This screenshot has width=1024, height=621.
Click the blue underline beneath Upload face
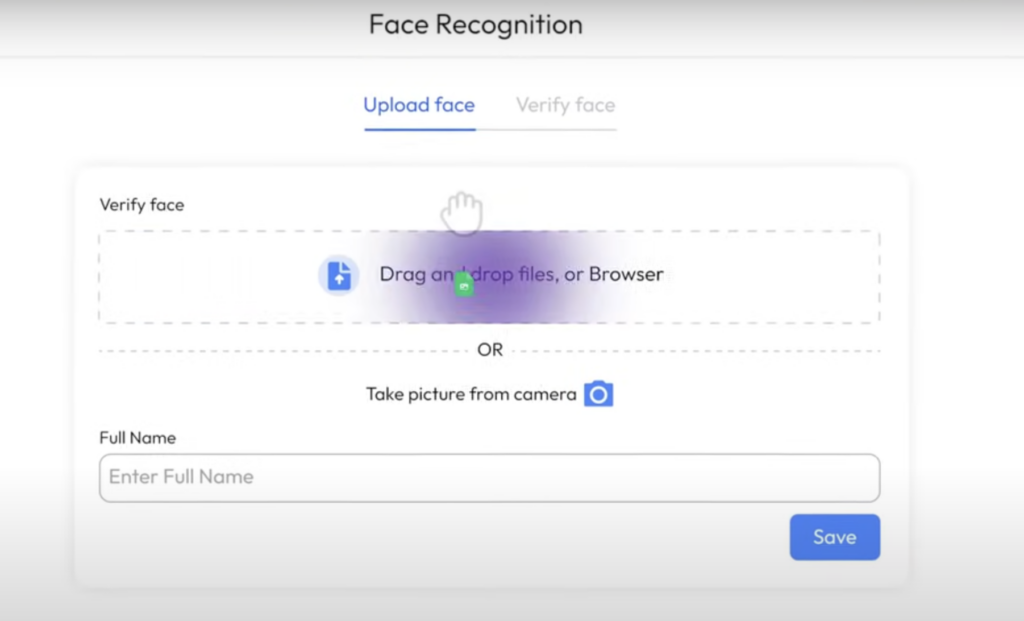(x=419, y=129)
